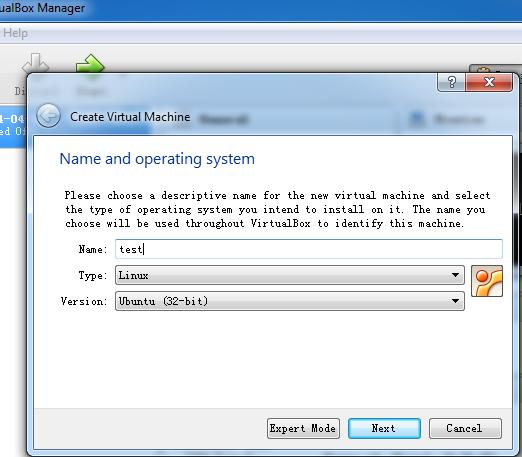Click the Create Virtual Machine title text
The height and width of the screenshot is (457, 522).
click(130, 117)
